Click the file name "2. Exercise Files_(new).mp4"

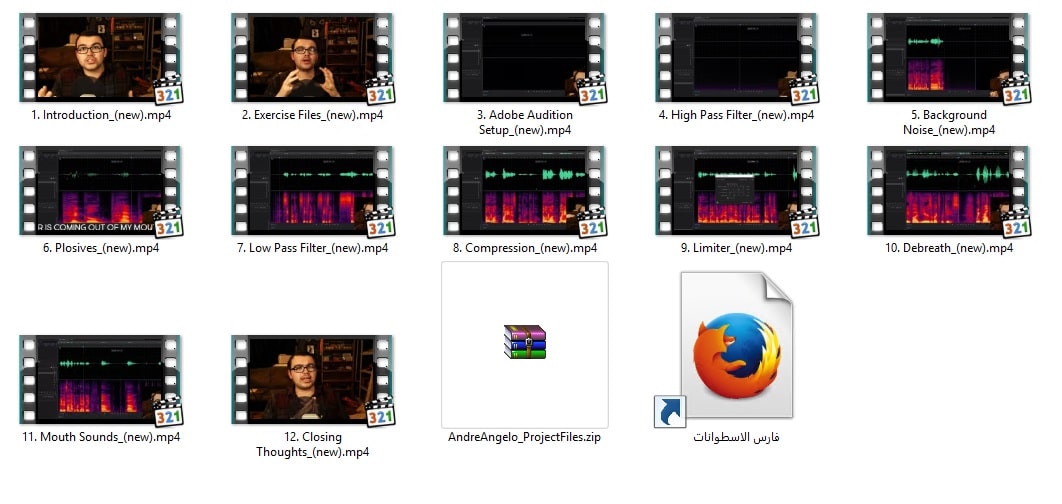click(312, 115)
